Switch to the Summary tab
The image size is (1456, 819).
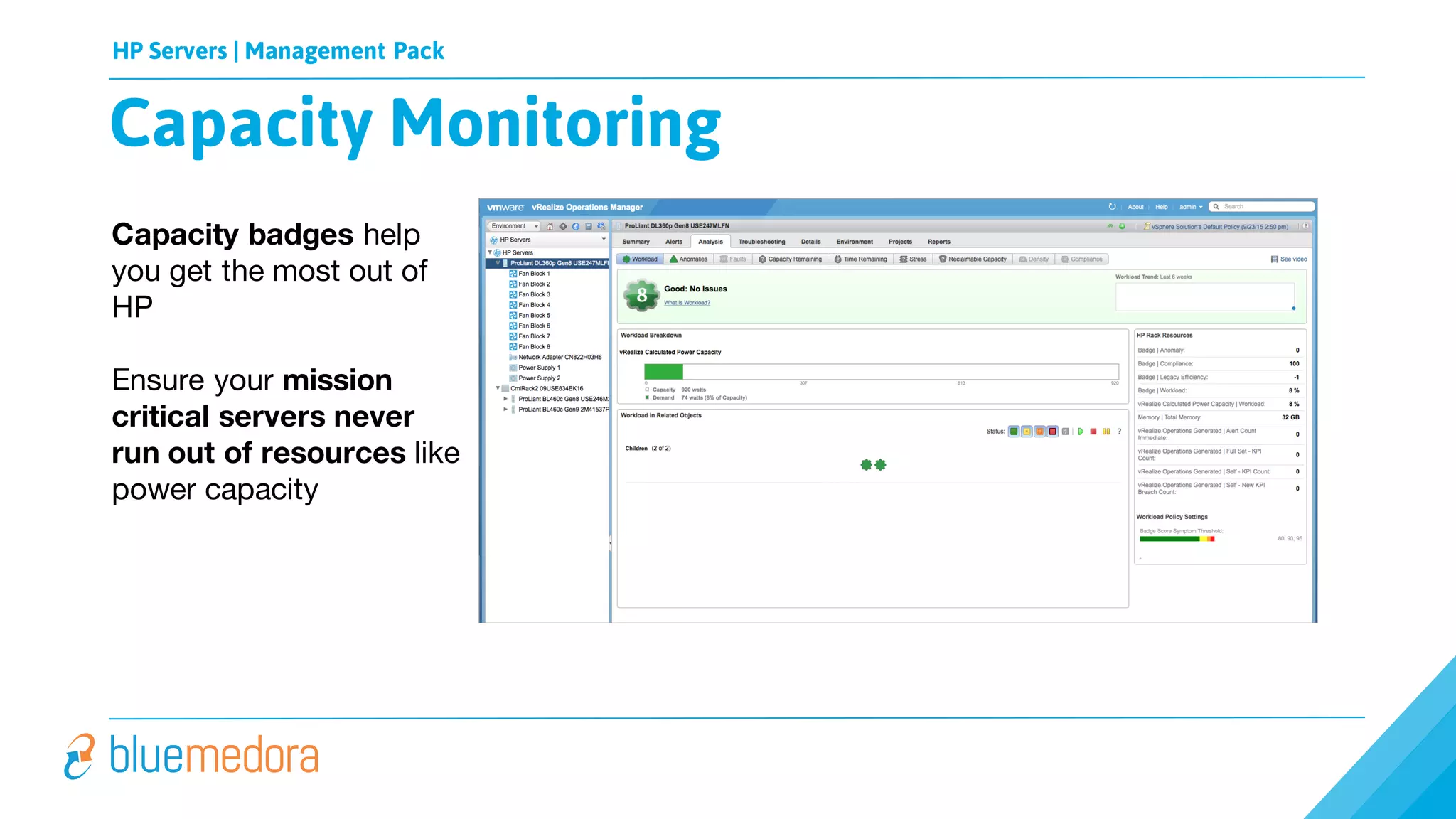point(636,242)
